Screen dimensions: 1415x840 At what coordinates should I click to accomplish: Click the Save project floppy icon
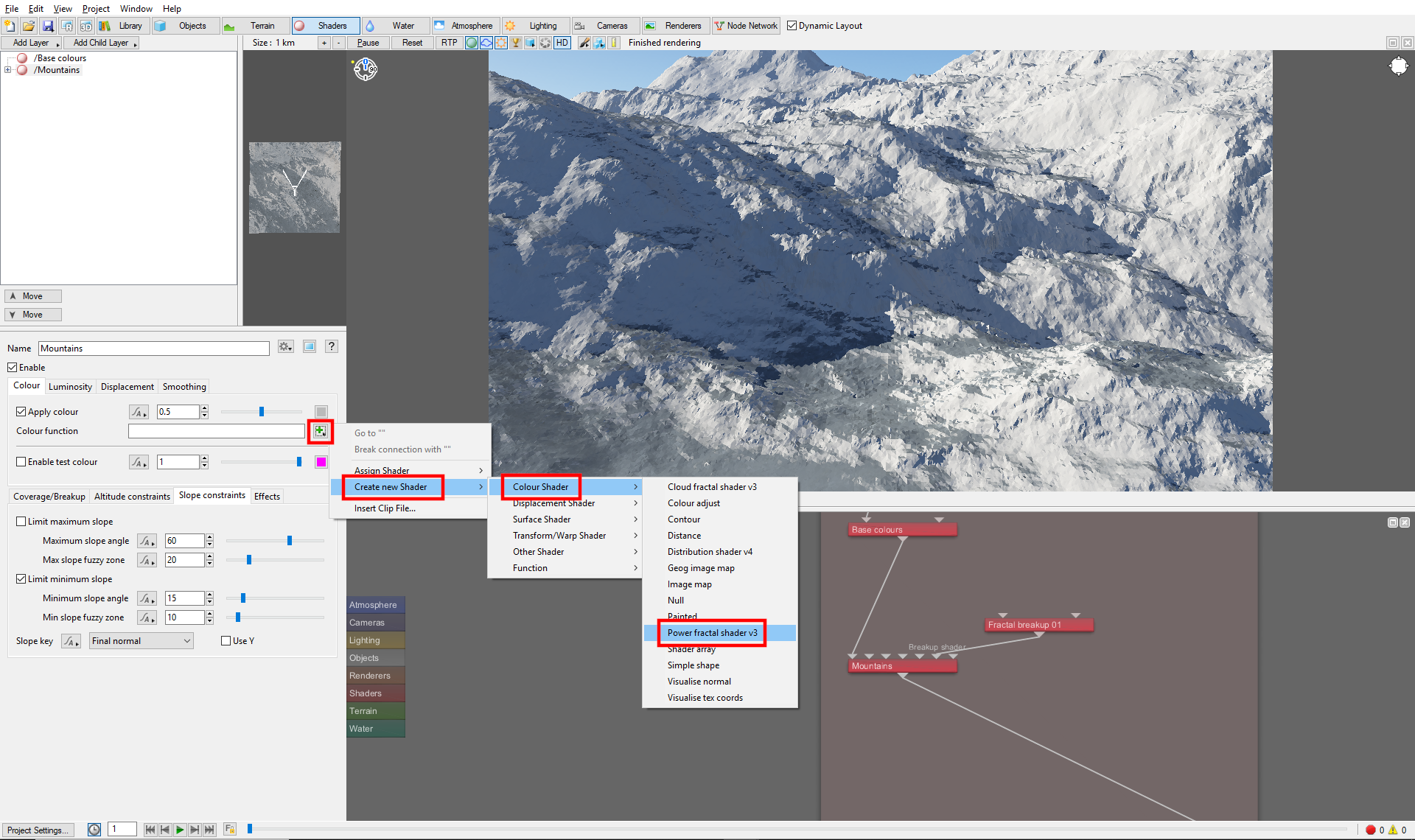[x=48, y=26]
